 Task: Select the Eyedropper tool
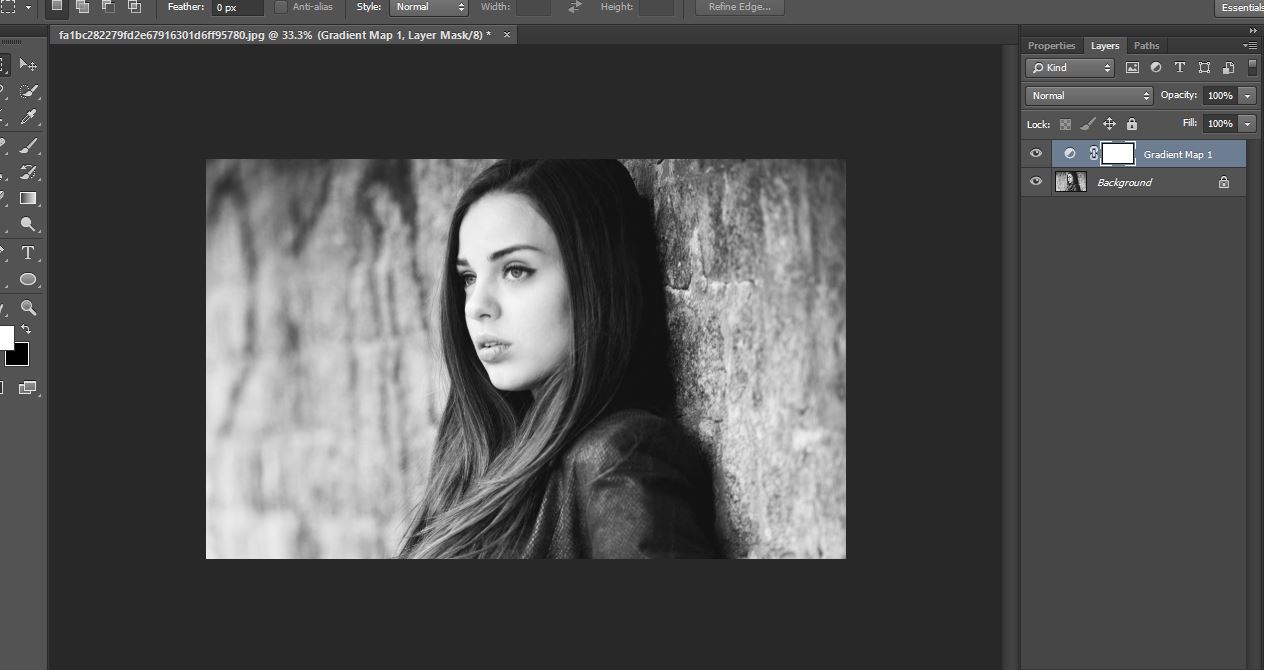point(28,118)
